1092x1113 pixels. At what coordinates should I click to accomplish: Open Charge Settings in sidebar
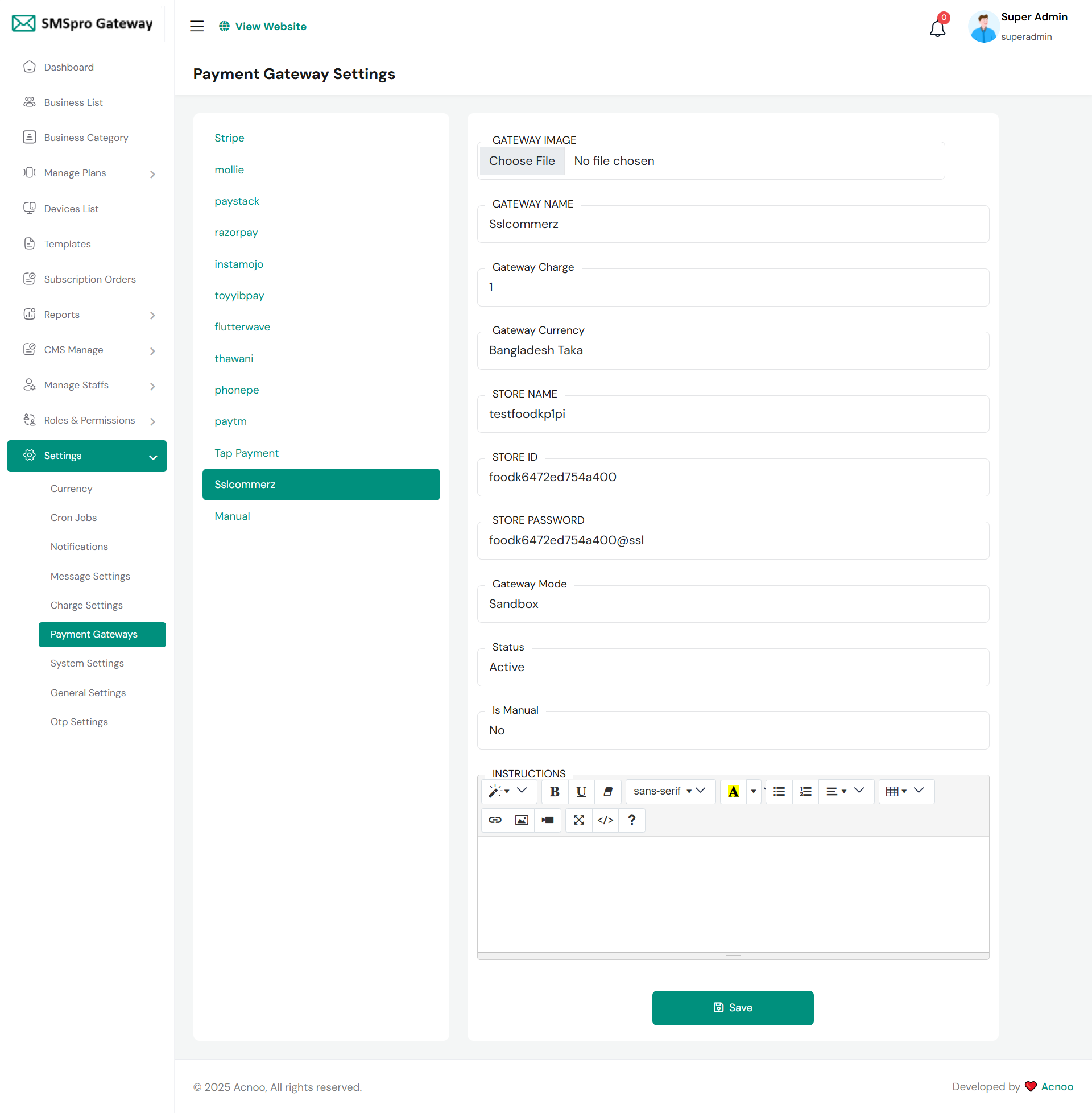coord(86,605)
